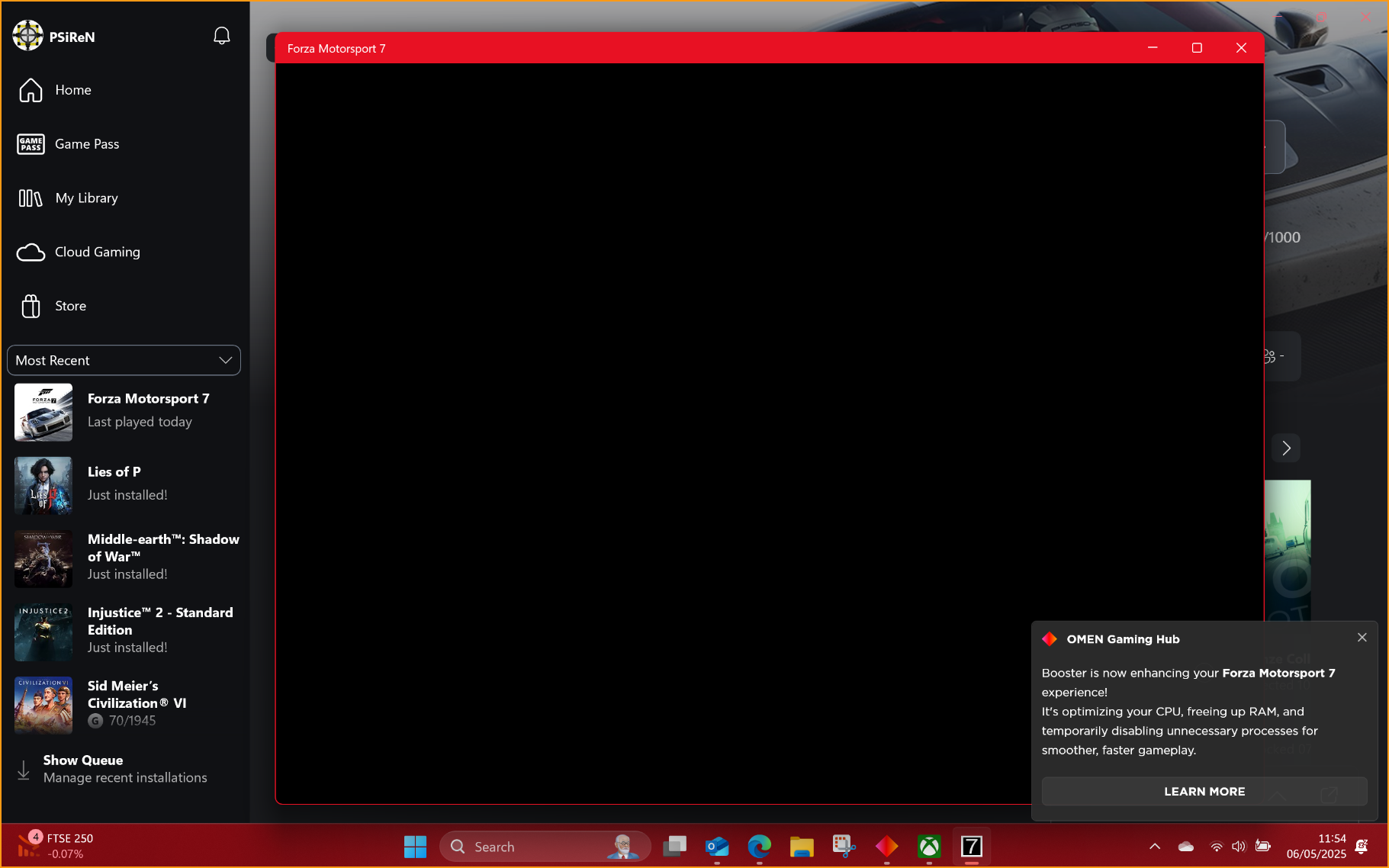Image resolution: width=1389 pixels, height=868 pixels.
Task: Open the Store page
Action: 70,306
